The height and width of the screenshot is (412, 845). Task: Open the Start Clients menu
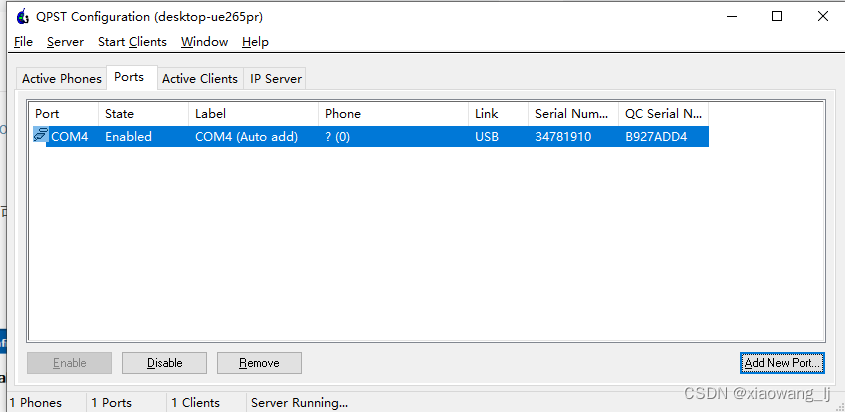pos(132,42)
